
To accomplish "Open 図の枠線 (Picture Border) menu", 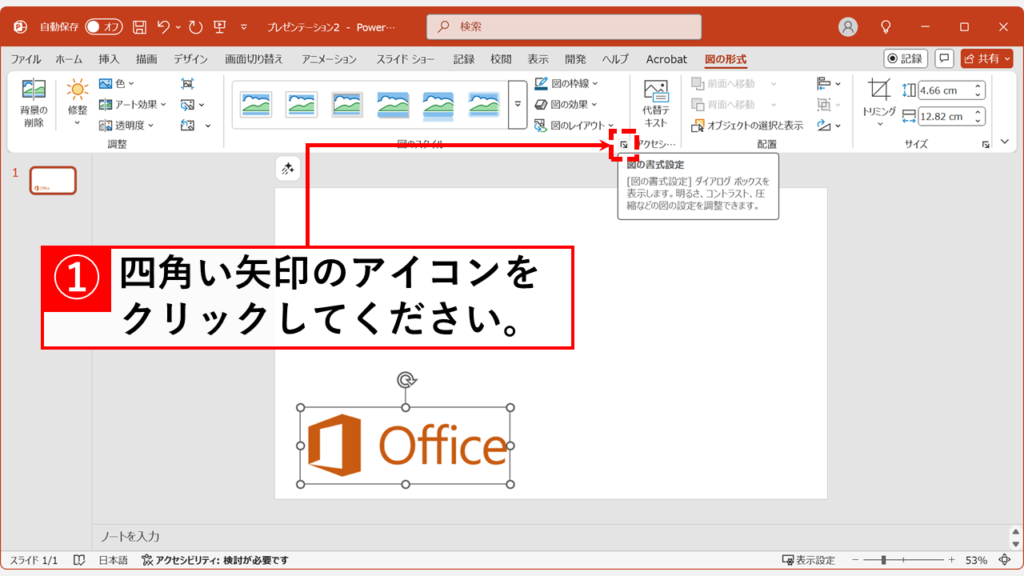I will pyautogui.click(x=566, y=84).
